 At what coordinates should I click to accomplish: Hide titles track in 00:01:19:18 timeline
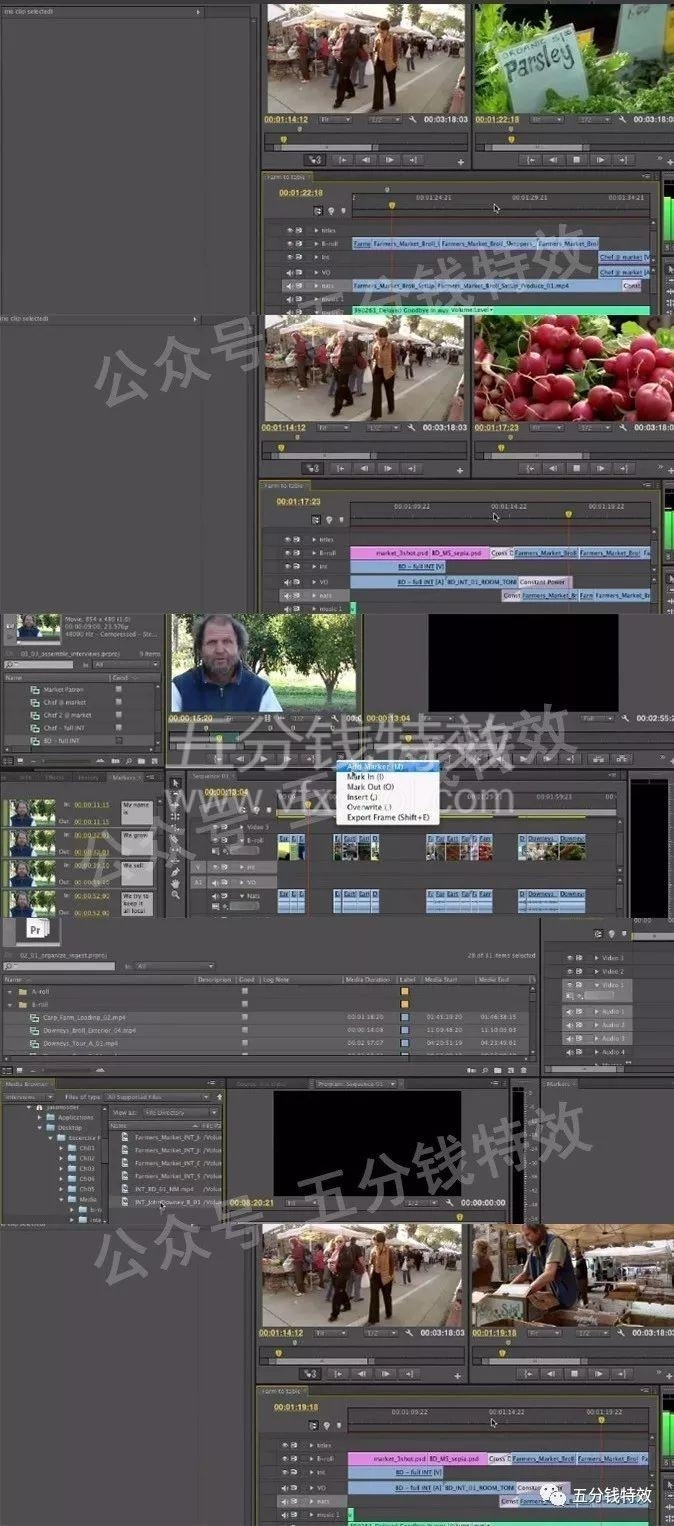(286, 1445)
